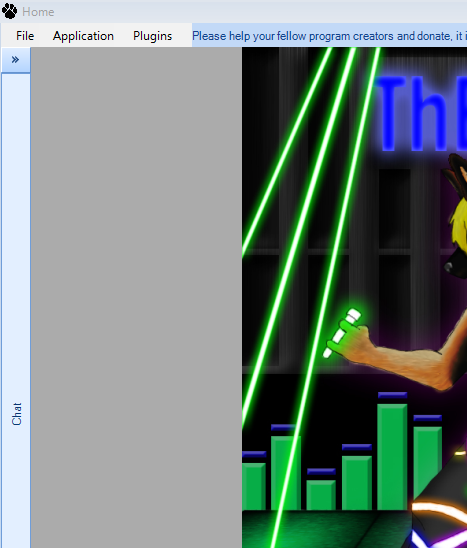Click the paw print app icon
467x548 pixels.
click(9, 12)
